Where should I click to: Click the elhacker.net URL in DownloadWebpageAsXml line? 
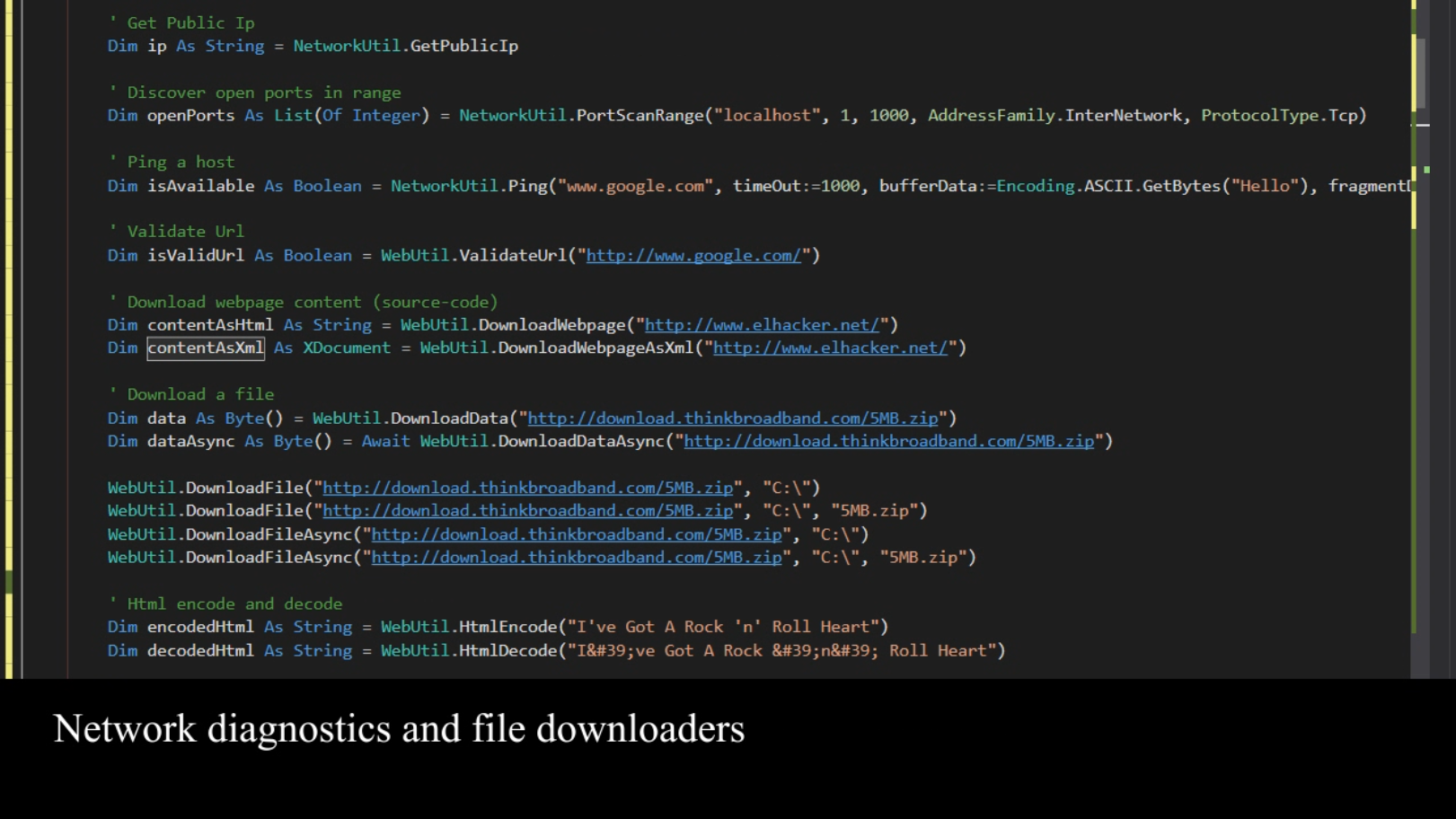[831, 348]
